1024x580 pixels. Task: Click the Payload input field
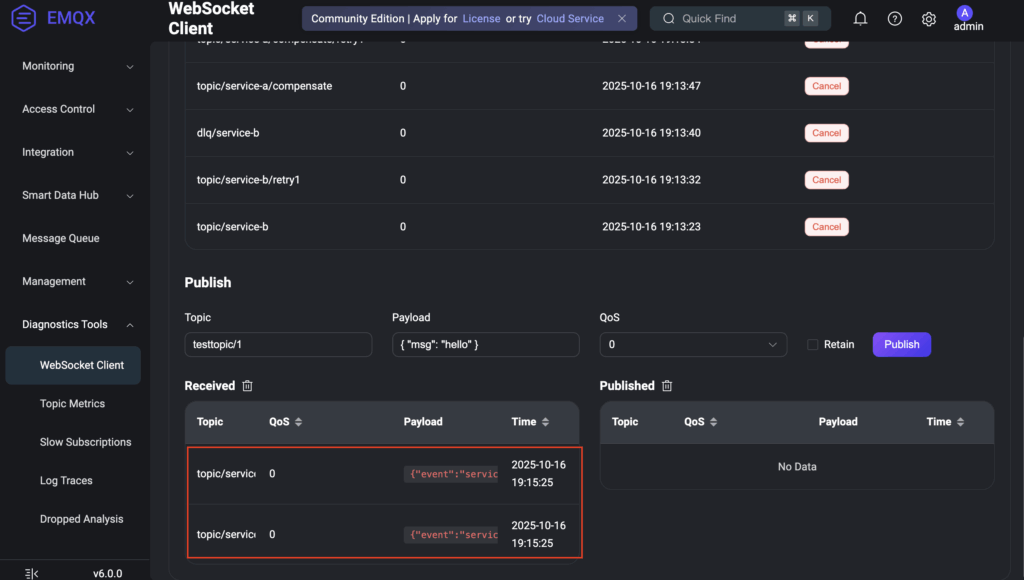click(485, 344)
